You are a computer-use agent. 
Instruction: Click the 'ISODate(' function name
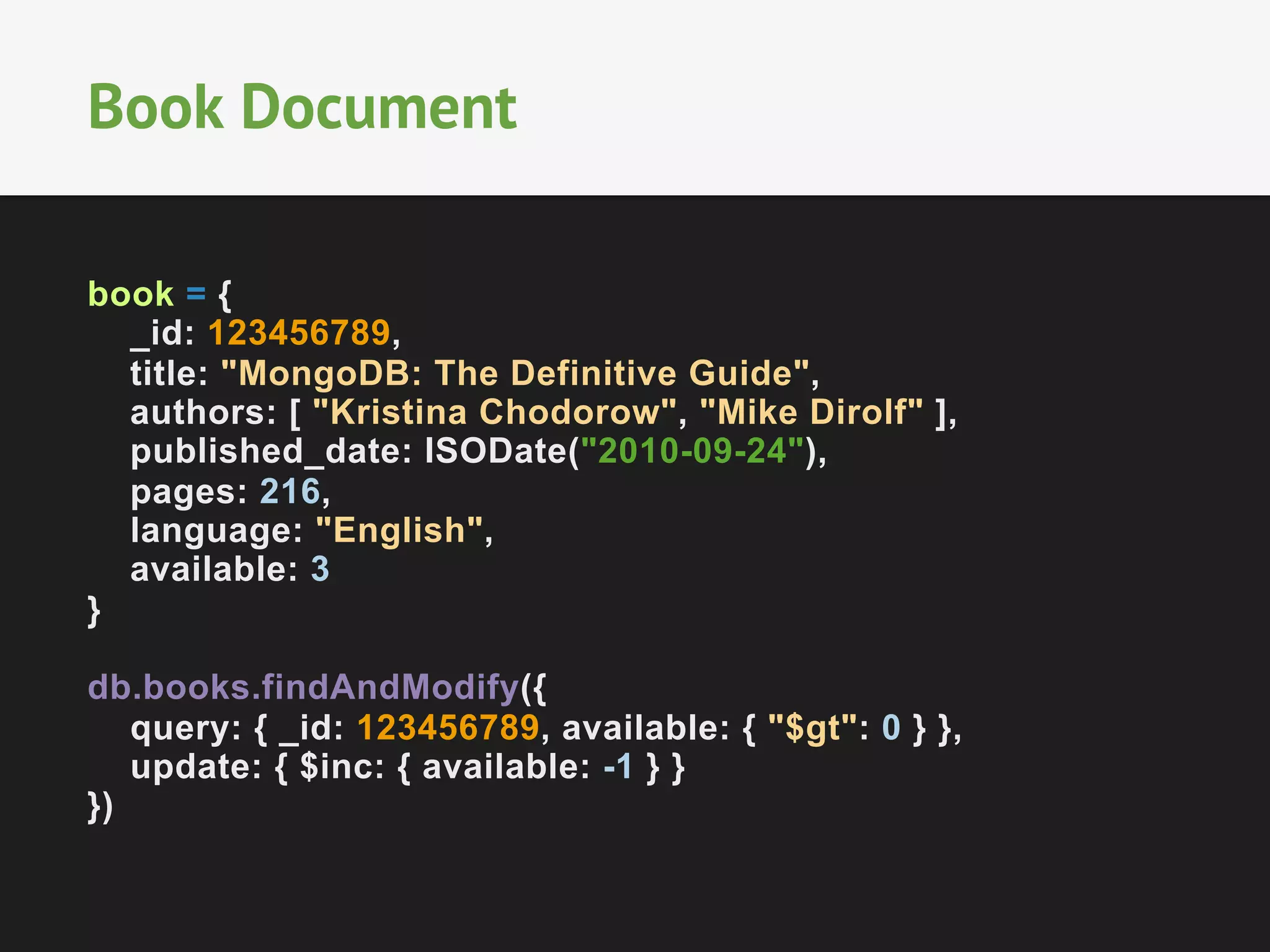pos(502,451)
